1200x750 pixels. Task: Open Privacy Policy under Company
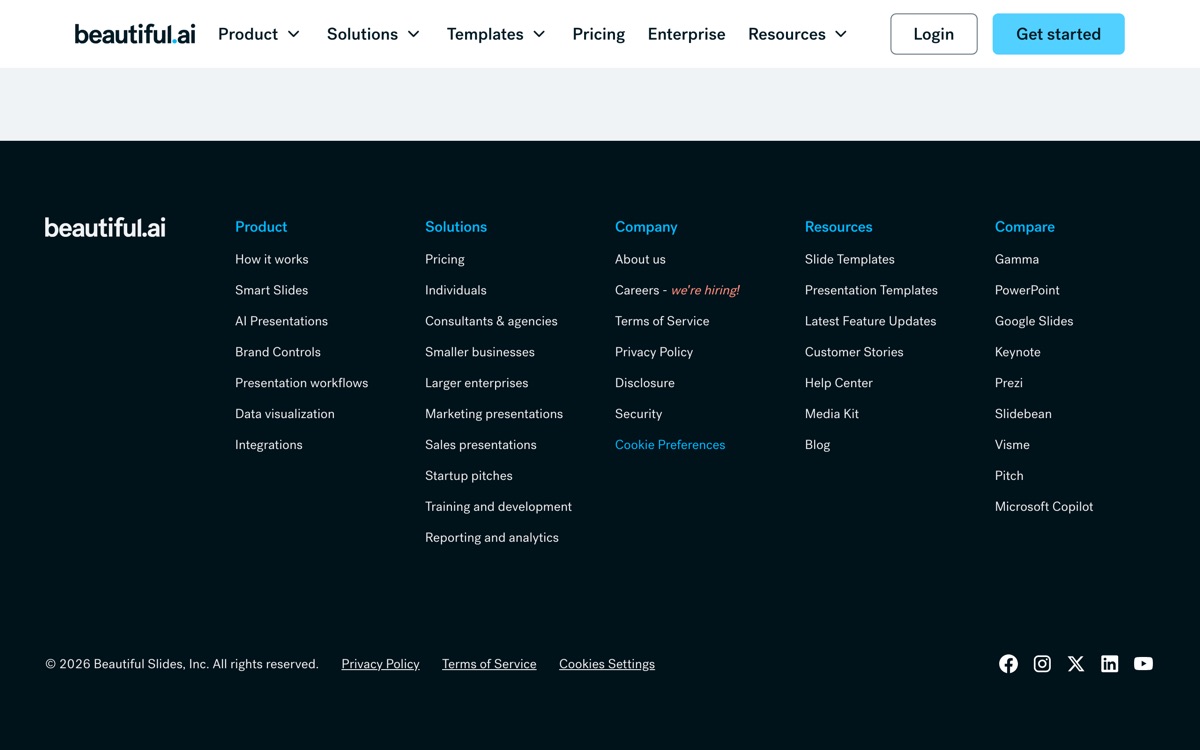(x=654, y=352)
